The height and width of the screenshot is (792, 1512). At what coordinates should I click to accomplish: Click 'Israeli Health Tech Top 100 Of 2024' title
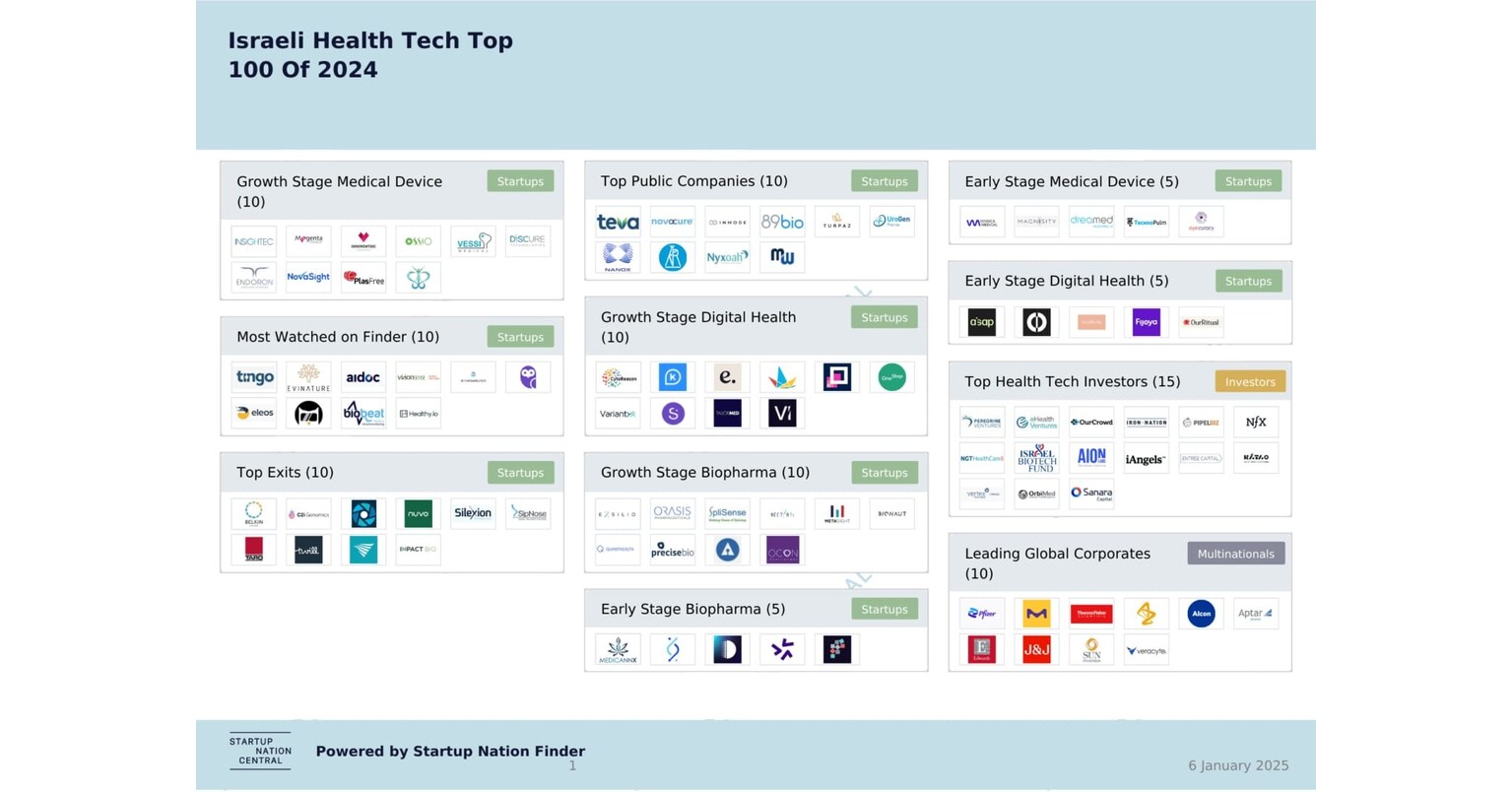370,55
